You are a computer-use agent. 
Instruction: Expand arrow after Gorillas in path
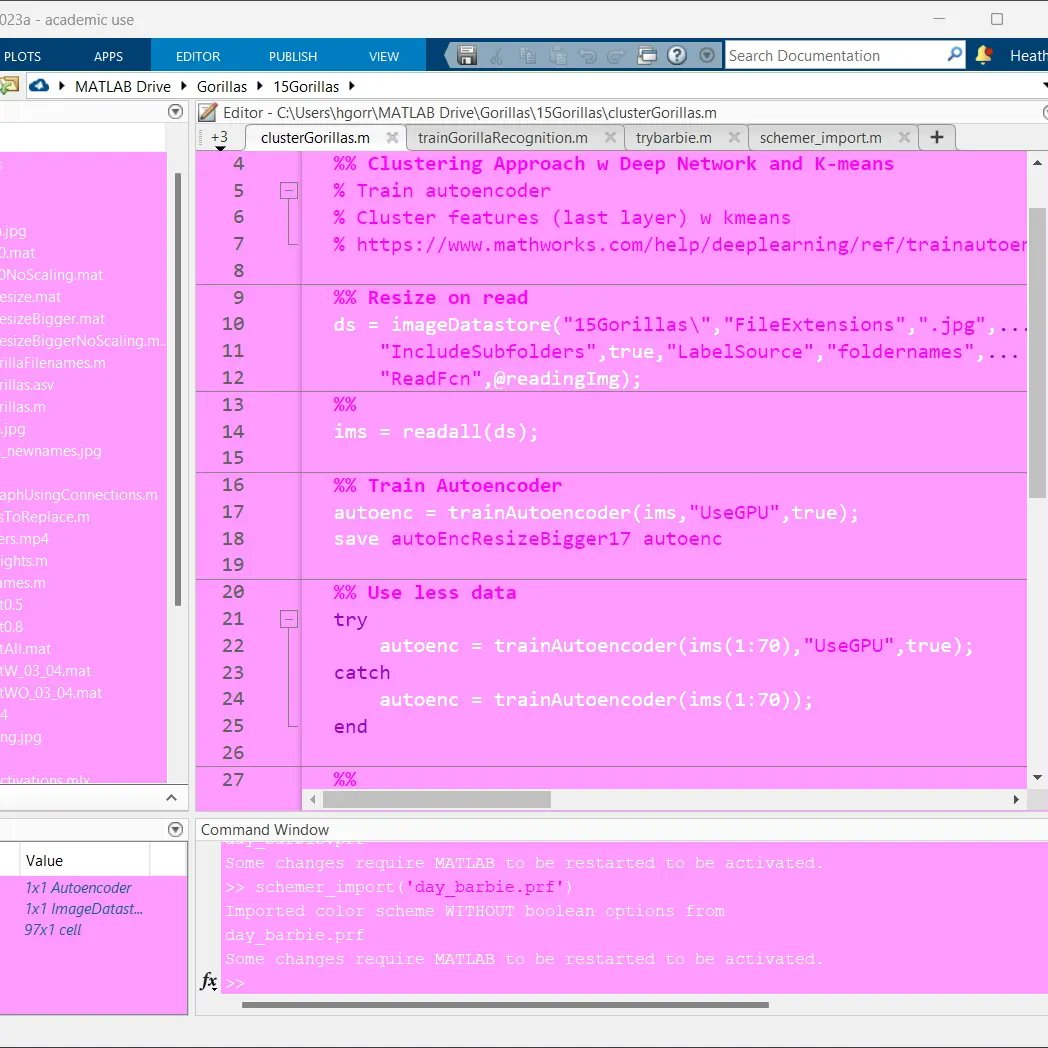coord(259,86)
